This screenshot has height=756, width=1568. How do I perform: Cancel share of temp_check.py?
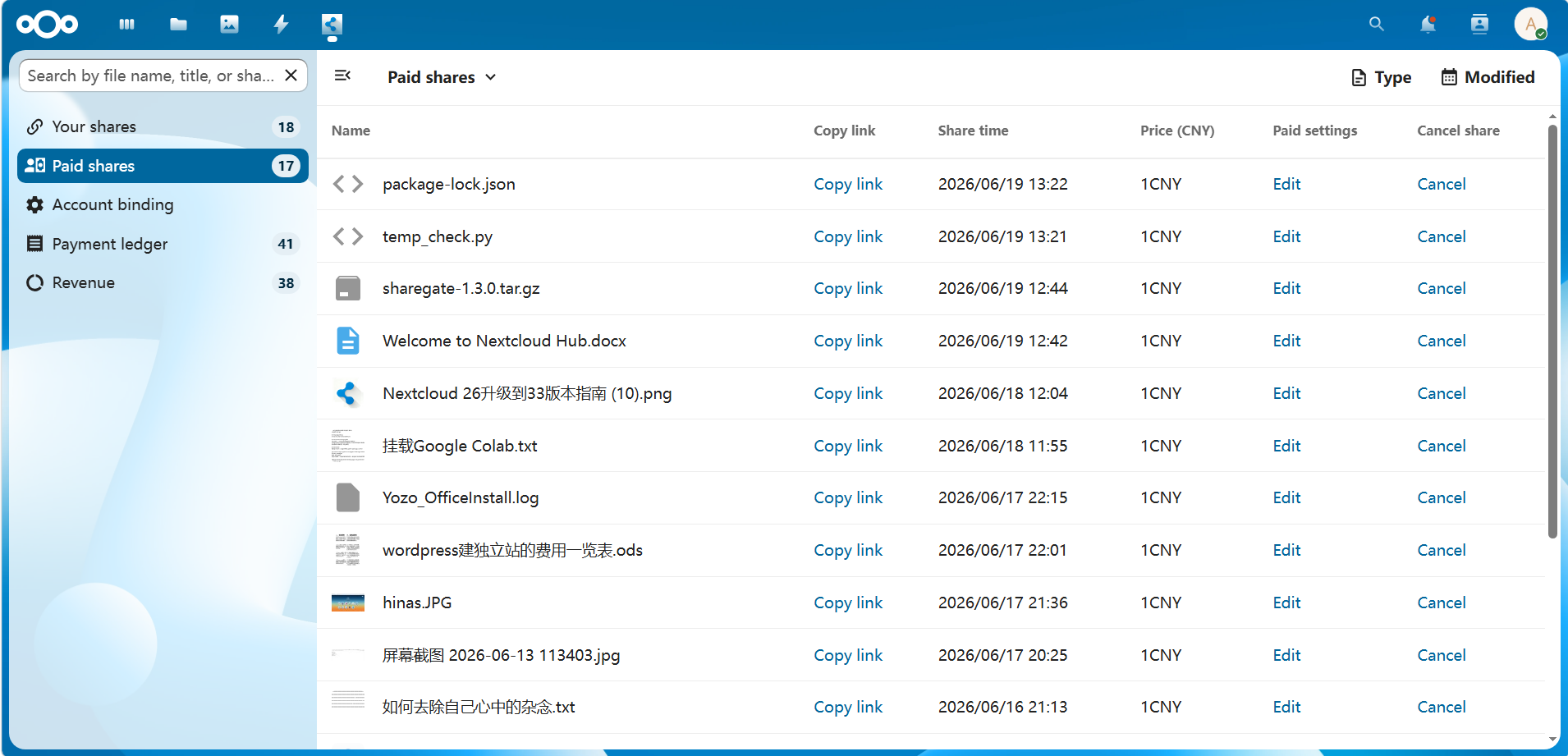[x=1442, y=236]
